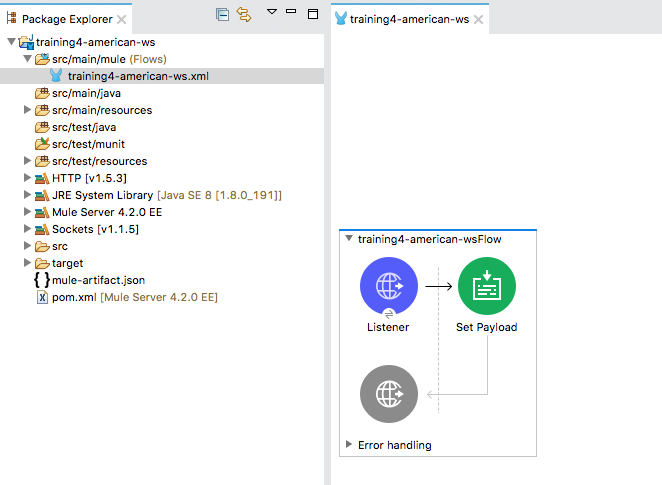This screenshot has width=662, height=485.
Task: Expand the src/test/resources folder
Action: point(27,160)
